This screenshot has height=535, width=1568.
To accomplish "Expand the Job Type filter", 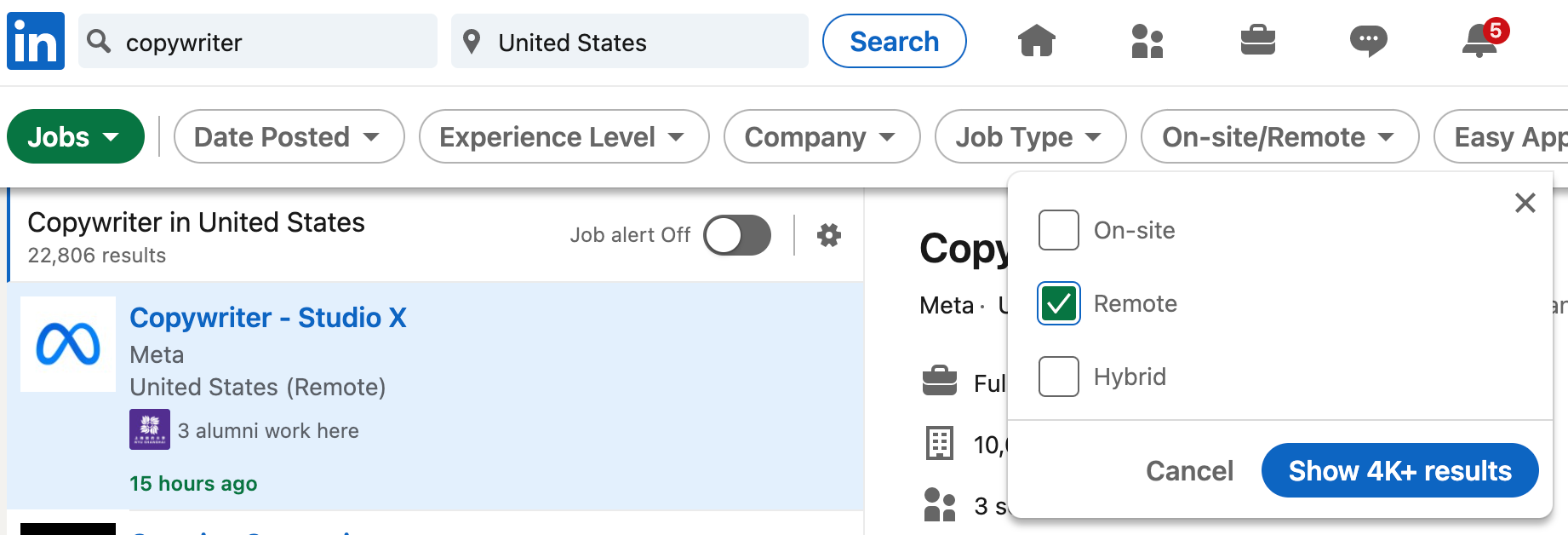I will pos(1030,136).
